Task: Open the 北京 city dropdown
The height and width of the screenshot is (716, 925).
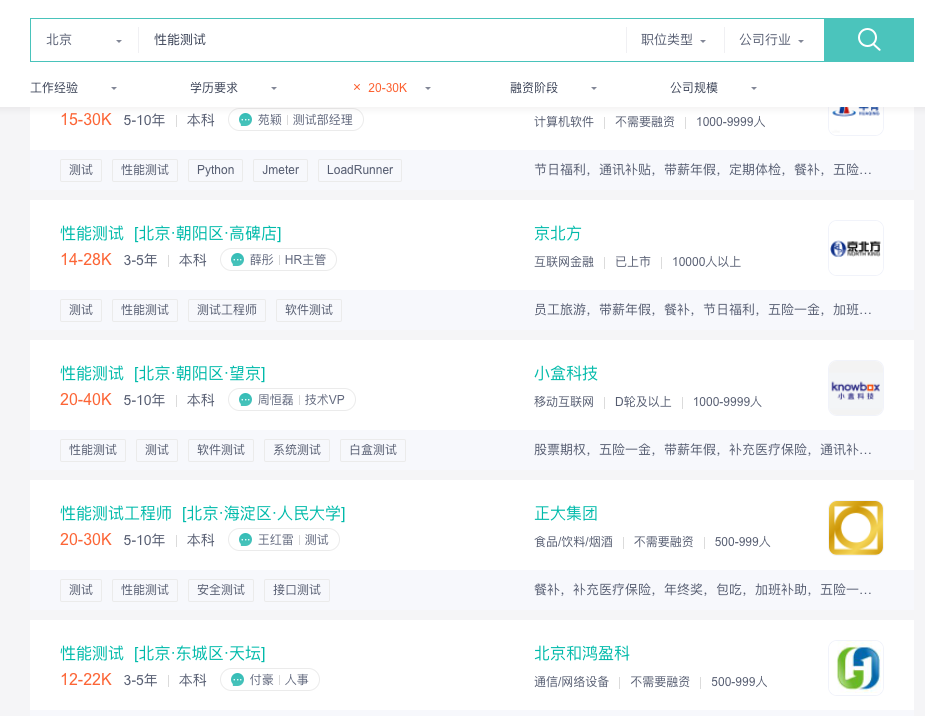Action: 84,40
